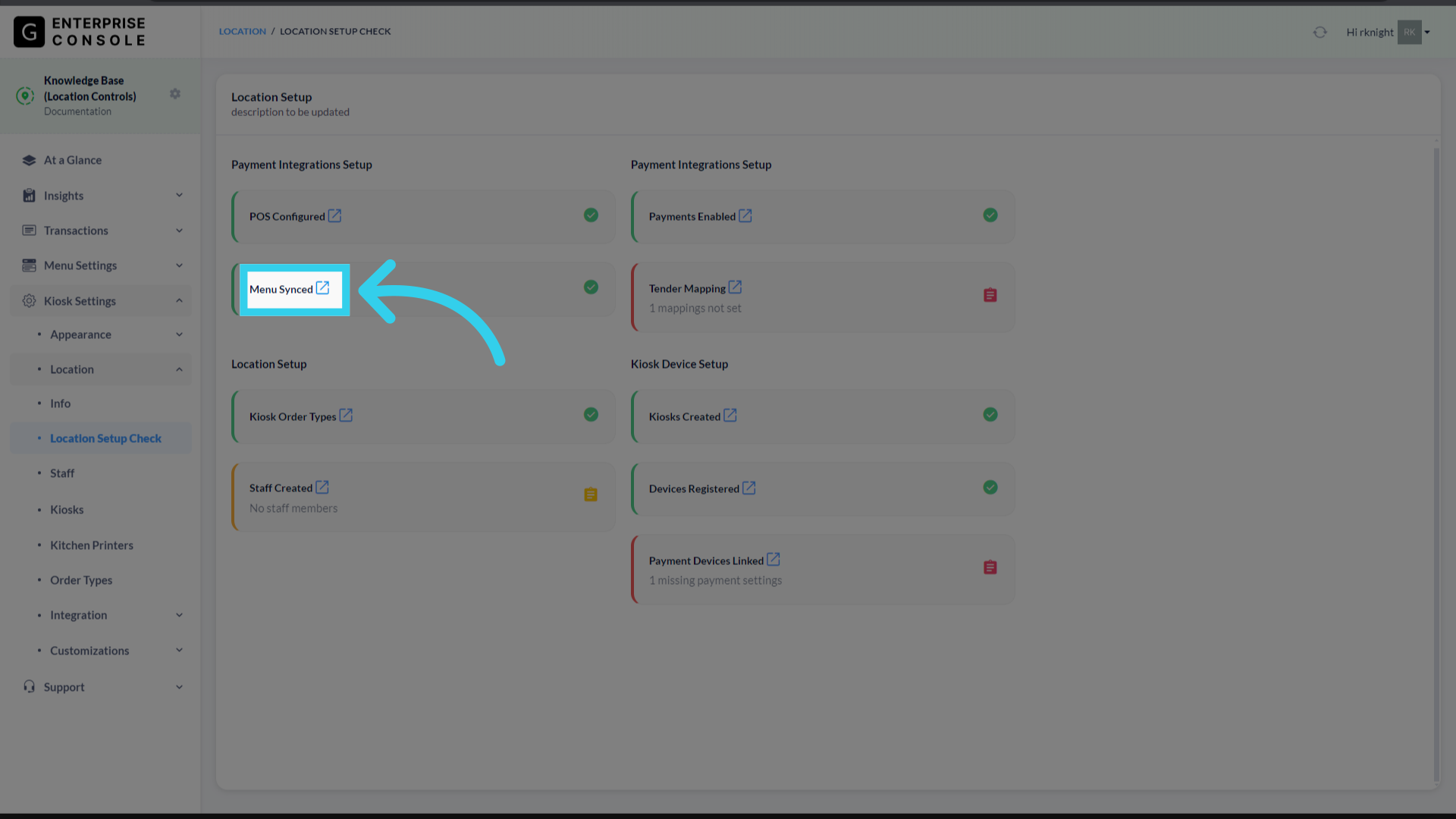Click the red clipboard icon on Tender Mapping

coord(990,295)
